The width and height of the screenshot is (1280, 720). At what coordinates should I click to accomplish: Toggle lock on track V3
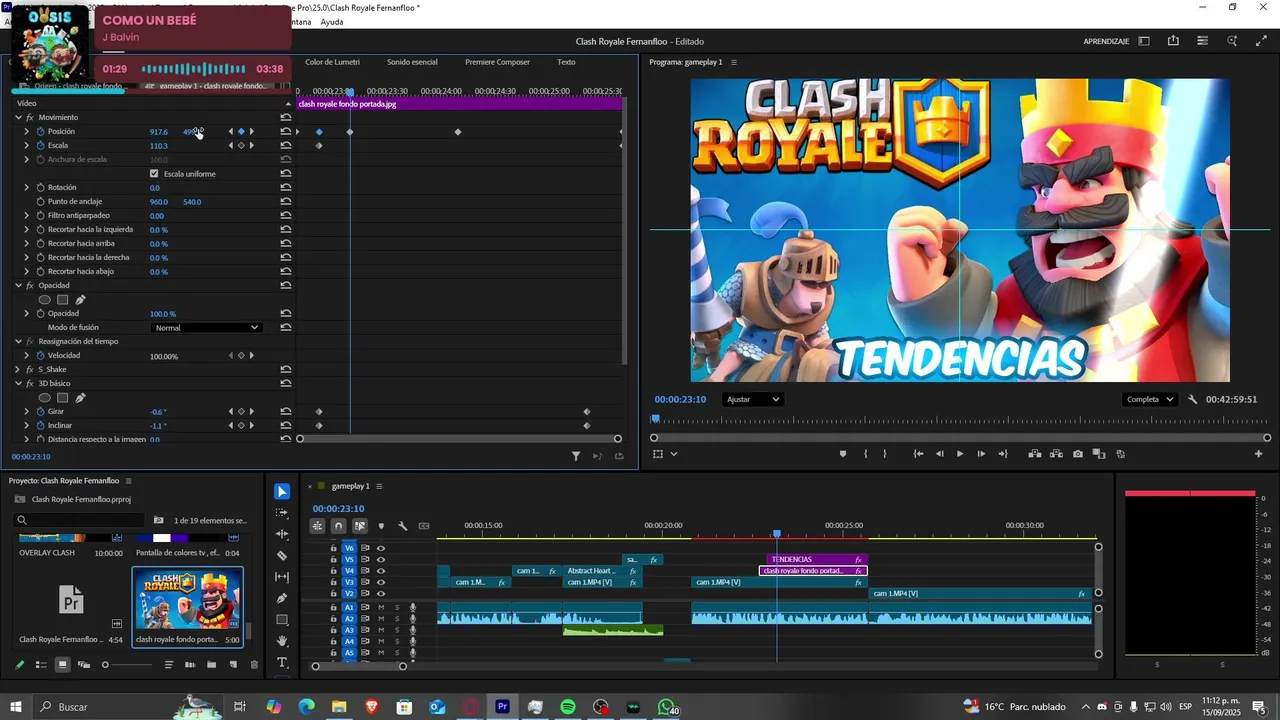coord(334,582)
